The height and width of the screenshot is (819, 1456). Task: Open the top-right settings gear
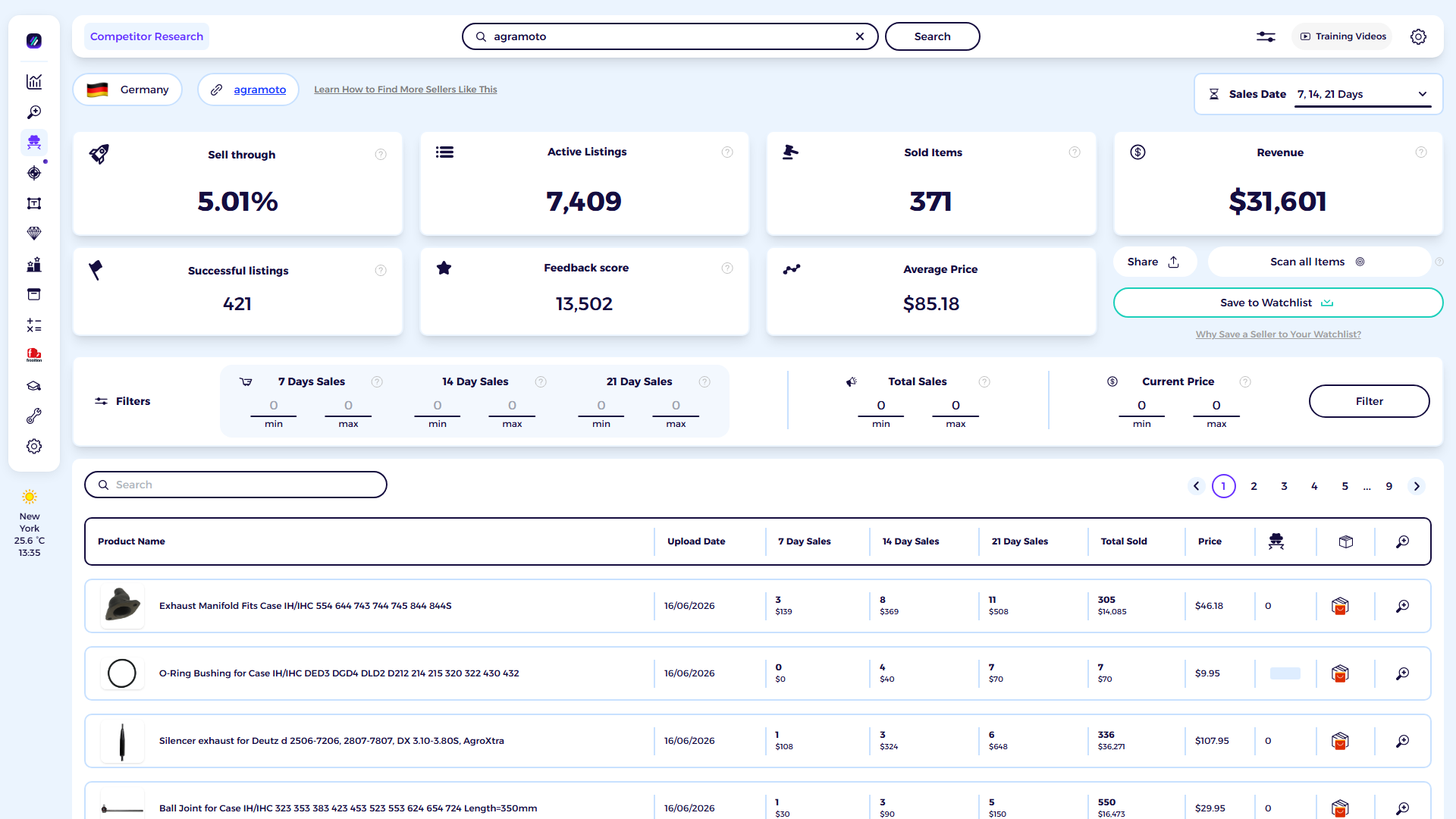tap(1418, 36)
